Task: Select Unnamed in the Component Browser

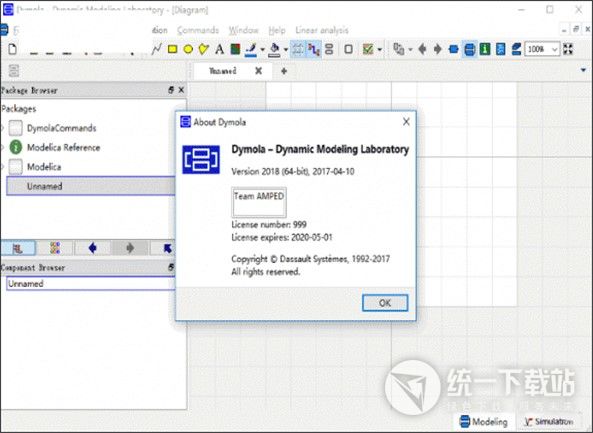Action: click(91, 284)
